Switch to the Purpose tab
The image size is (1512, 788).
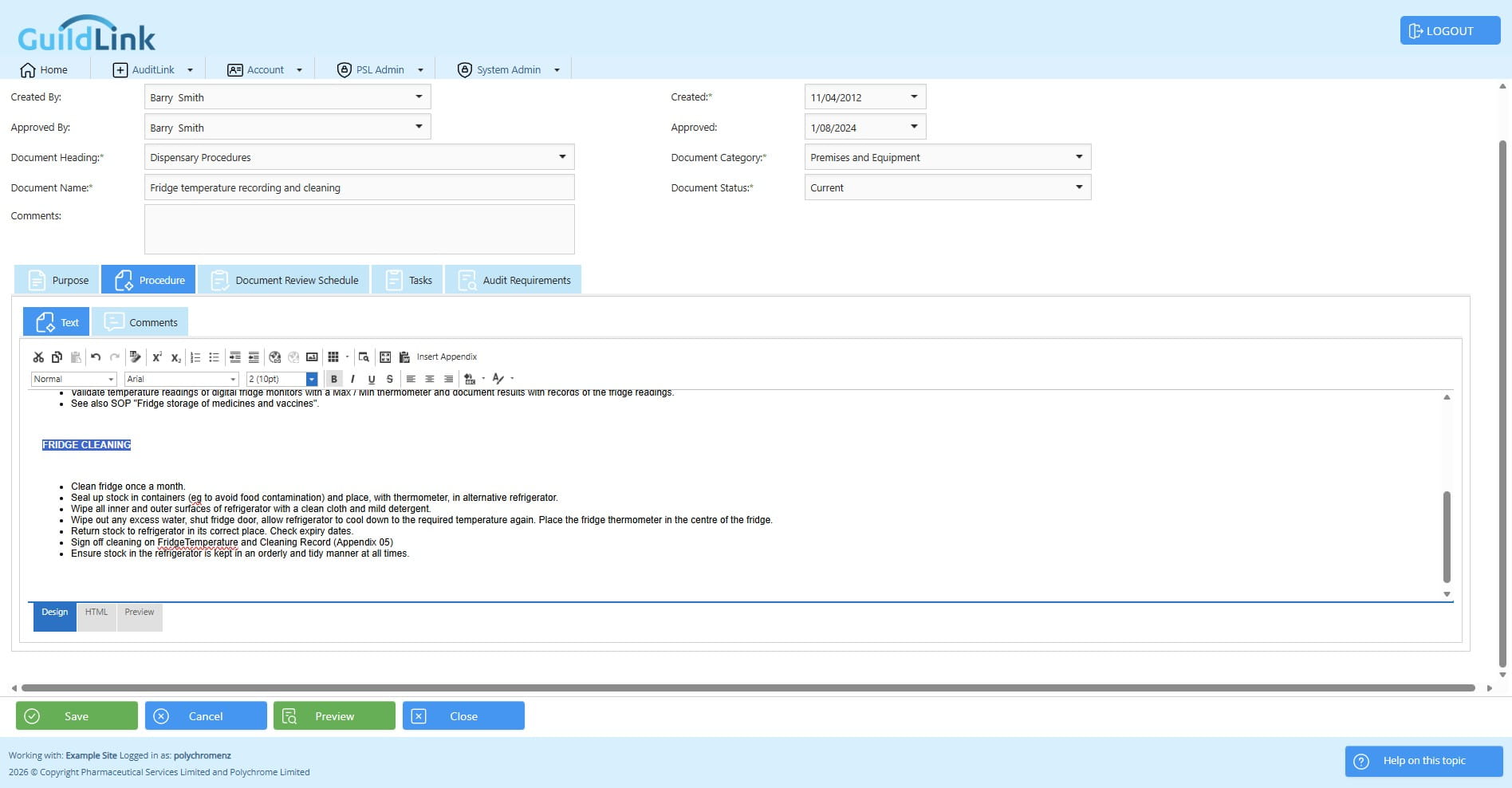click(x=57, y=280)
